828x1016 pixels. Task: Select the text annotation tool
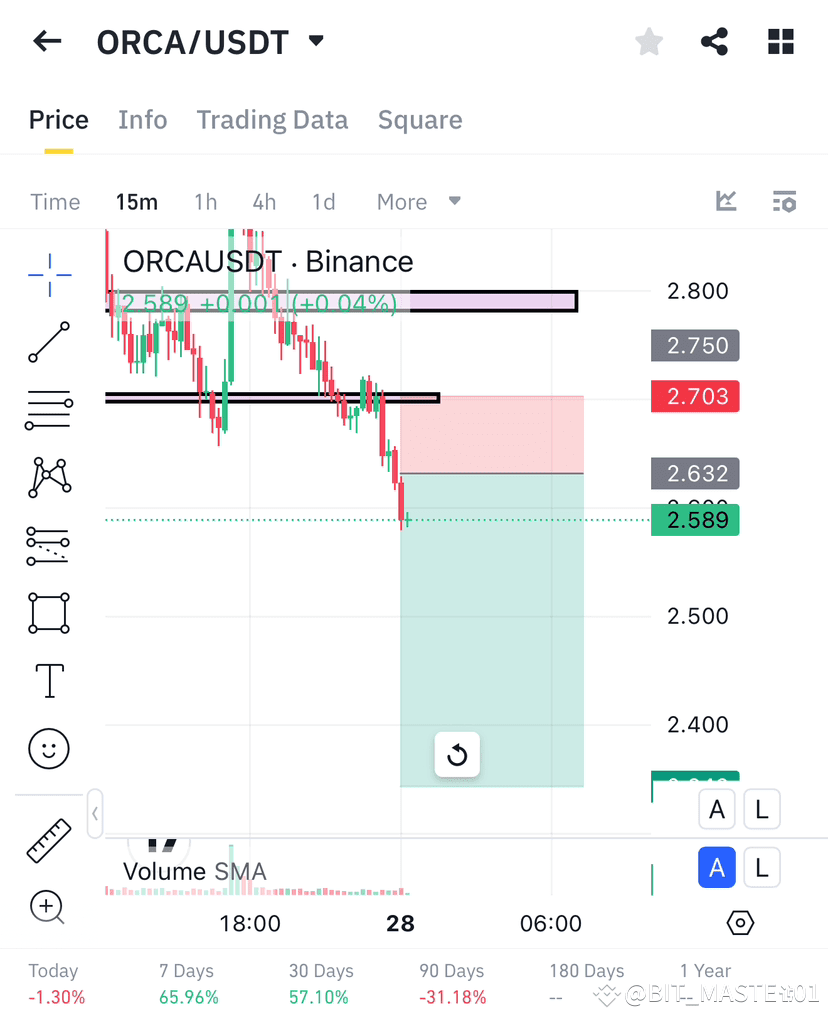tap(47, 680)
